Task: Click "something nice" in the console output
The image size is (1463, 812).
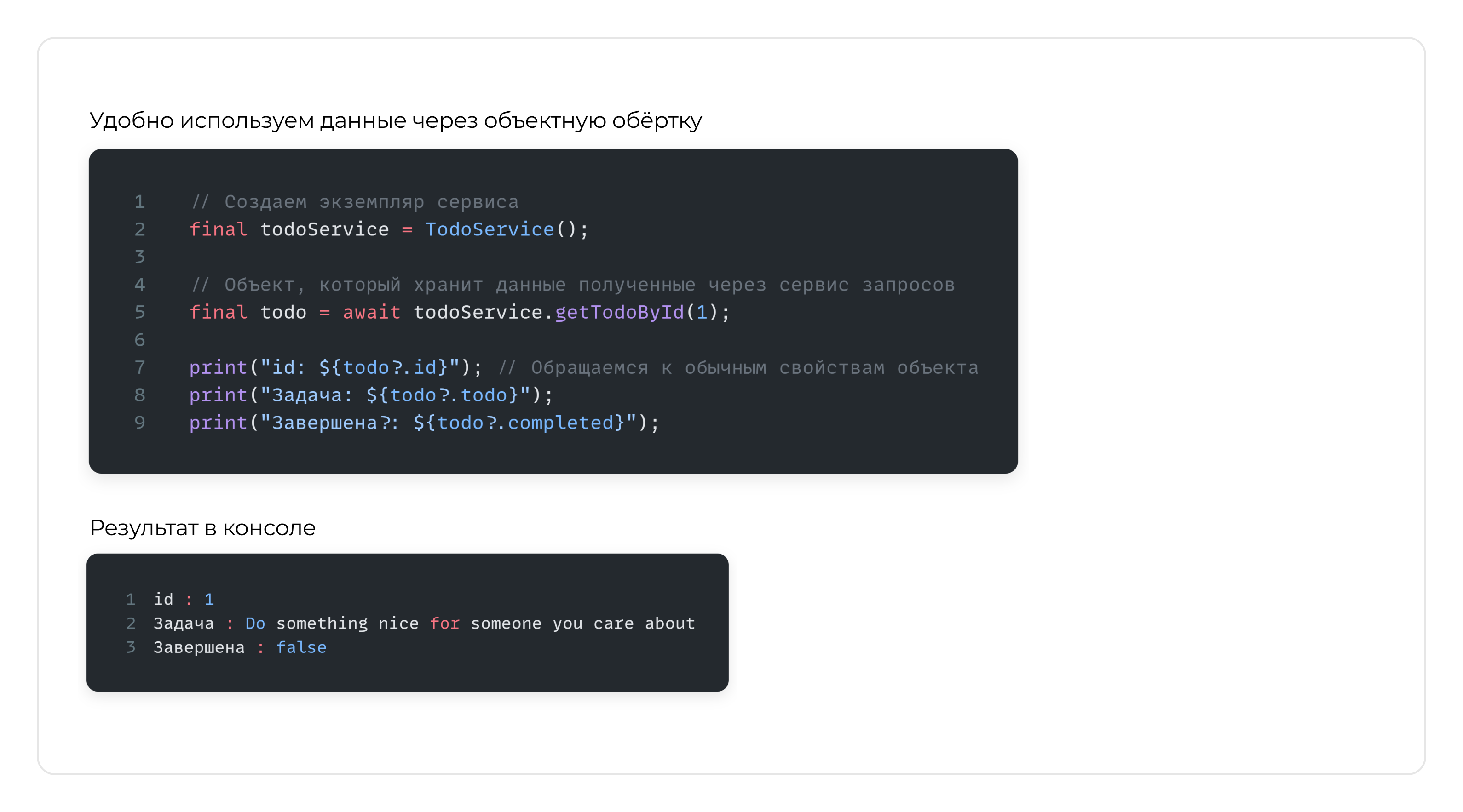Action: (347, 623)
